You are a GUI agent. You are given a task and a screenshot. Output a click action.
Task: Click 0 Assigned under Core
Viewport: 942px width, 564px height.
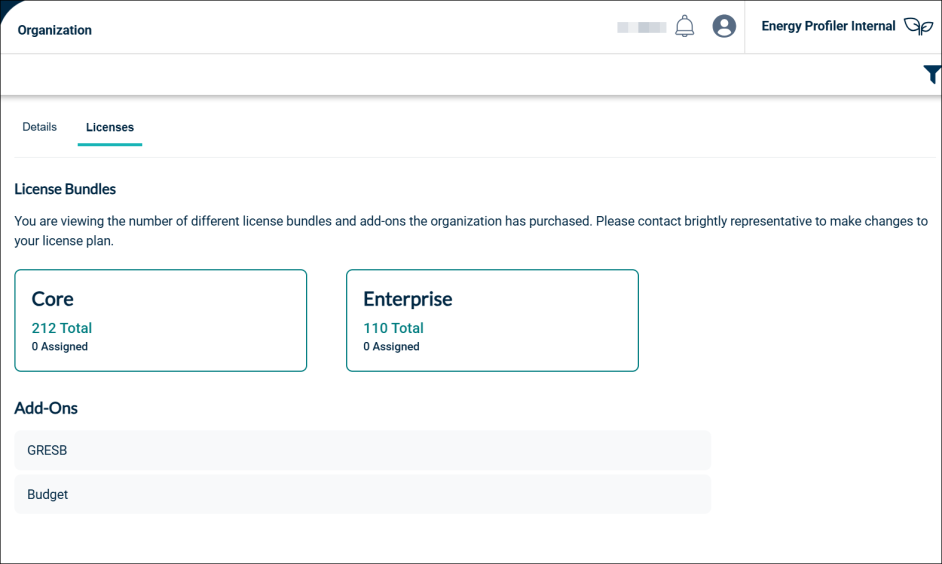click(x=60, y=347)
